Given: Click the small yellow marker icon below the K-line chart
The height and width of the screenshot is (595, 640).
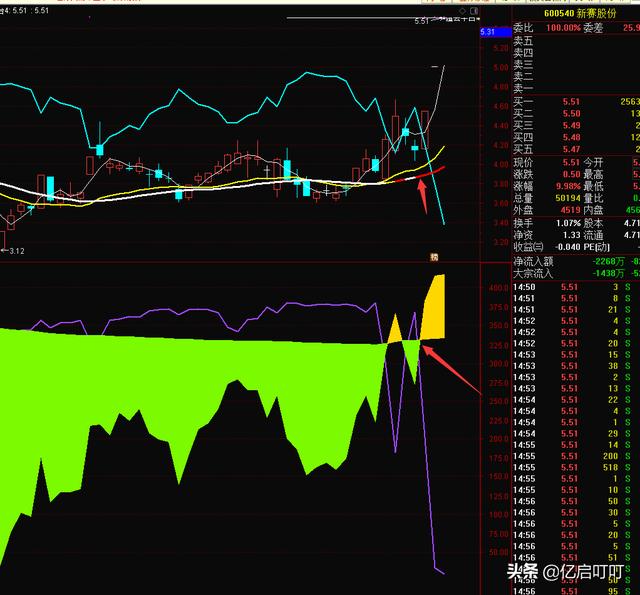Looking at the screenshot, I should click(x=433, y=257).
